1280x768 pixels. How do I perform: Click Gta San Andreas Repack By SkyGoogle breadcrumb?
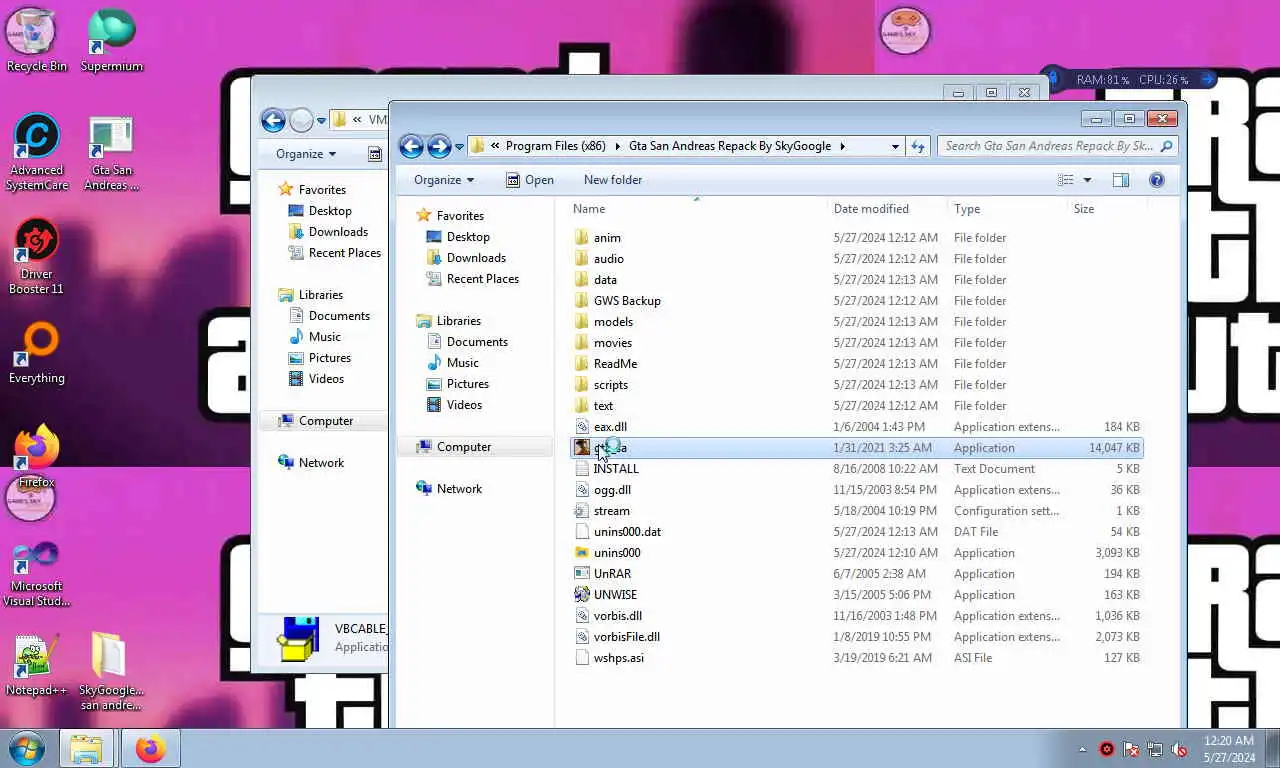click(730, 146)
